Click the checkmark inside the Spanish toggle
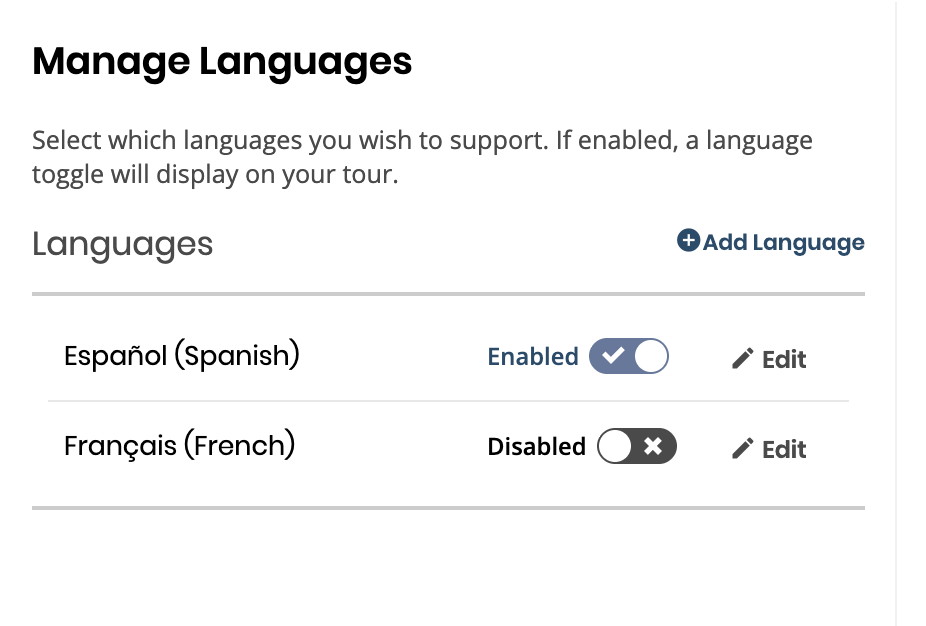The width and height of the screenshot is (926, 626). pos(613,357)
